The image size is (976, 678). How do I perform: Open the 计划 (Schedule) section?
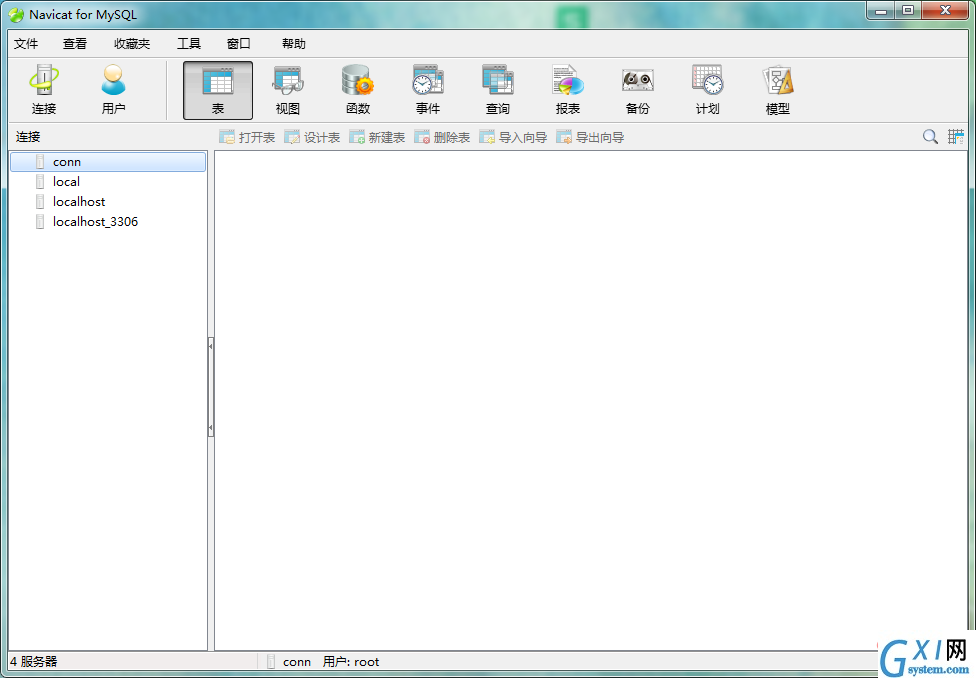pyautogui.click(x=708, y=90)
